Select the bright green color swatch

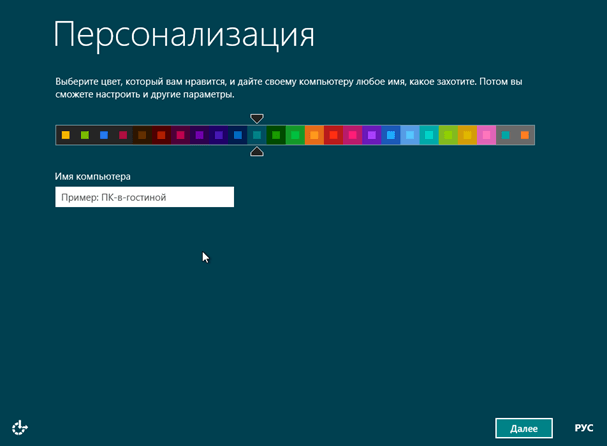[x=295, y=135]
